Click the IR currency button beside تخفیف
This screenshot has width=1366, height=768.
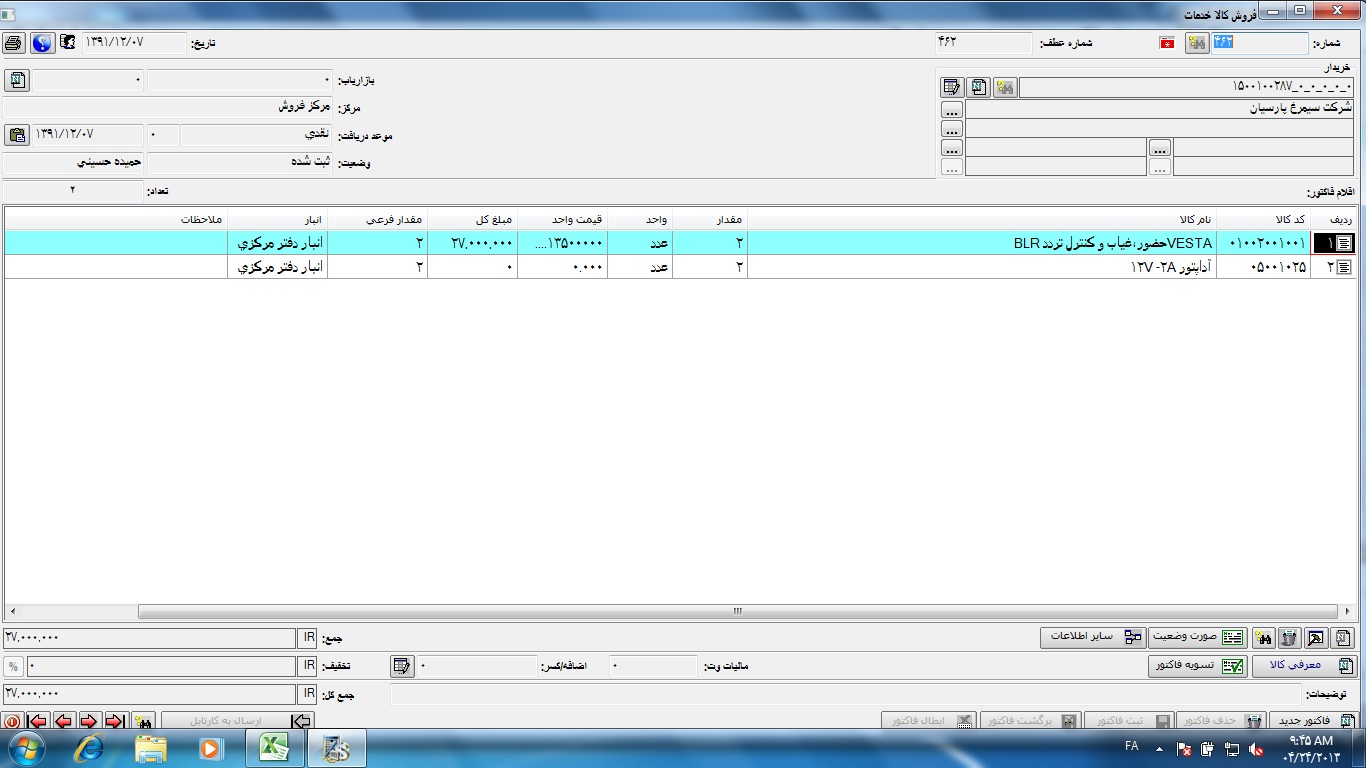[308, 665]
